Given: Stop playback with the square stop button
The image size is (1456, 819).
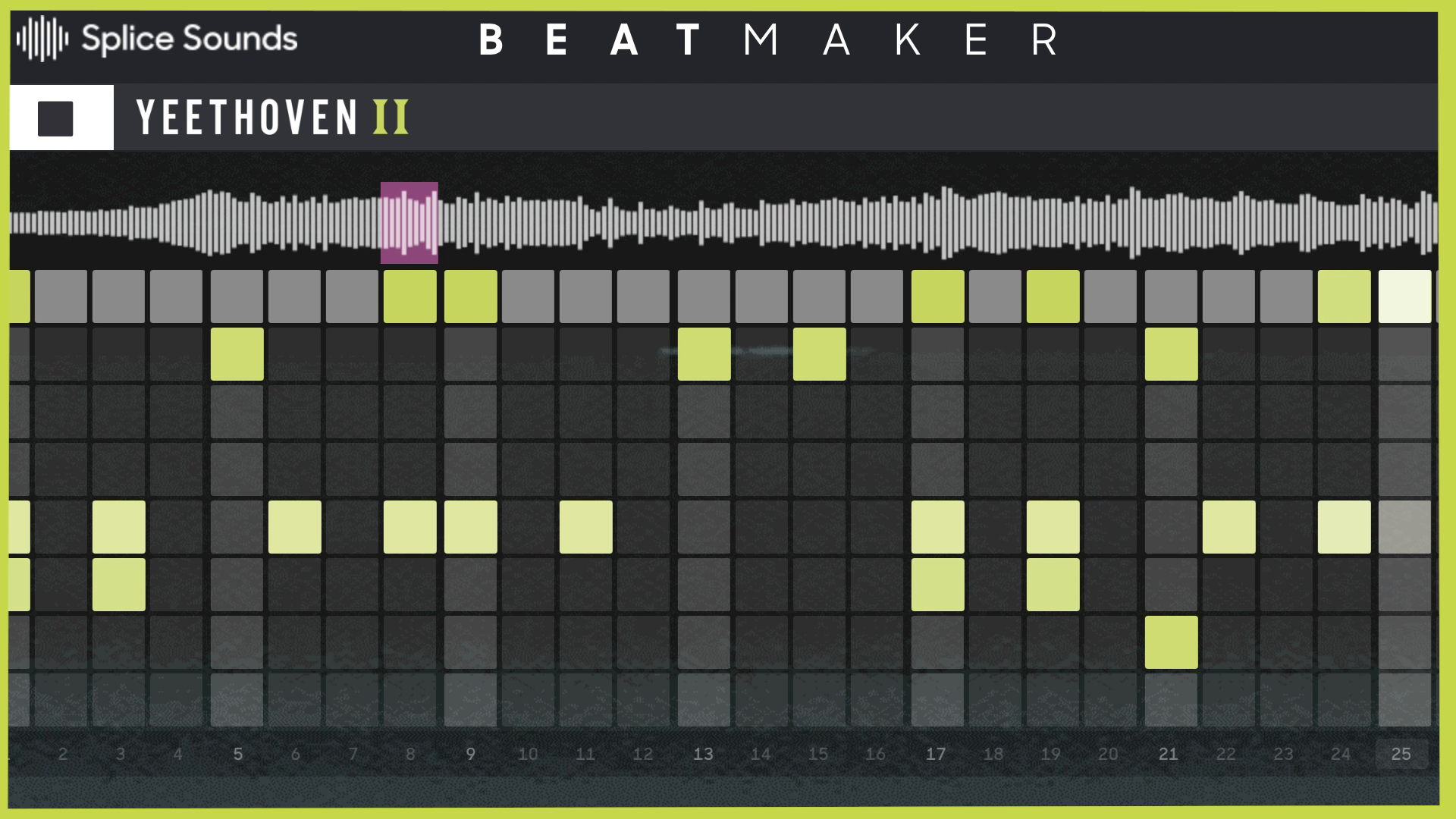Looking at the screenshot, I should pyautogui.click(x=55, y=118).
